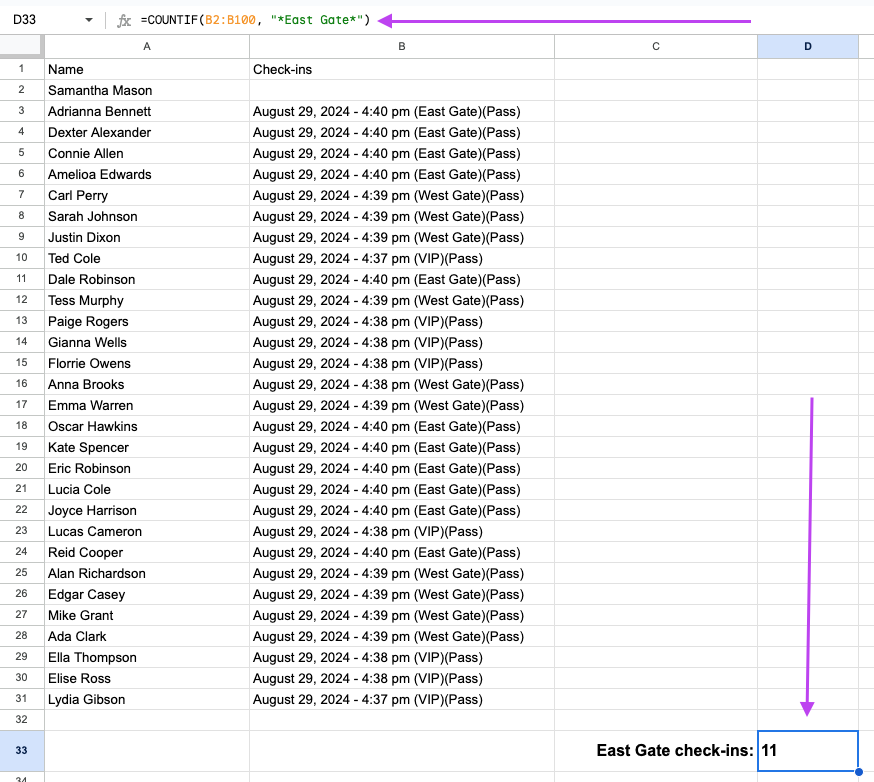Click into the COUNTIF formula bar text
Viewport: 874px width, 782px height.
[255, 20]
